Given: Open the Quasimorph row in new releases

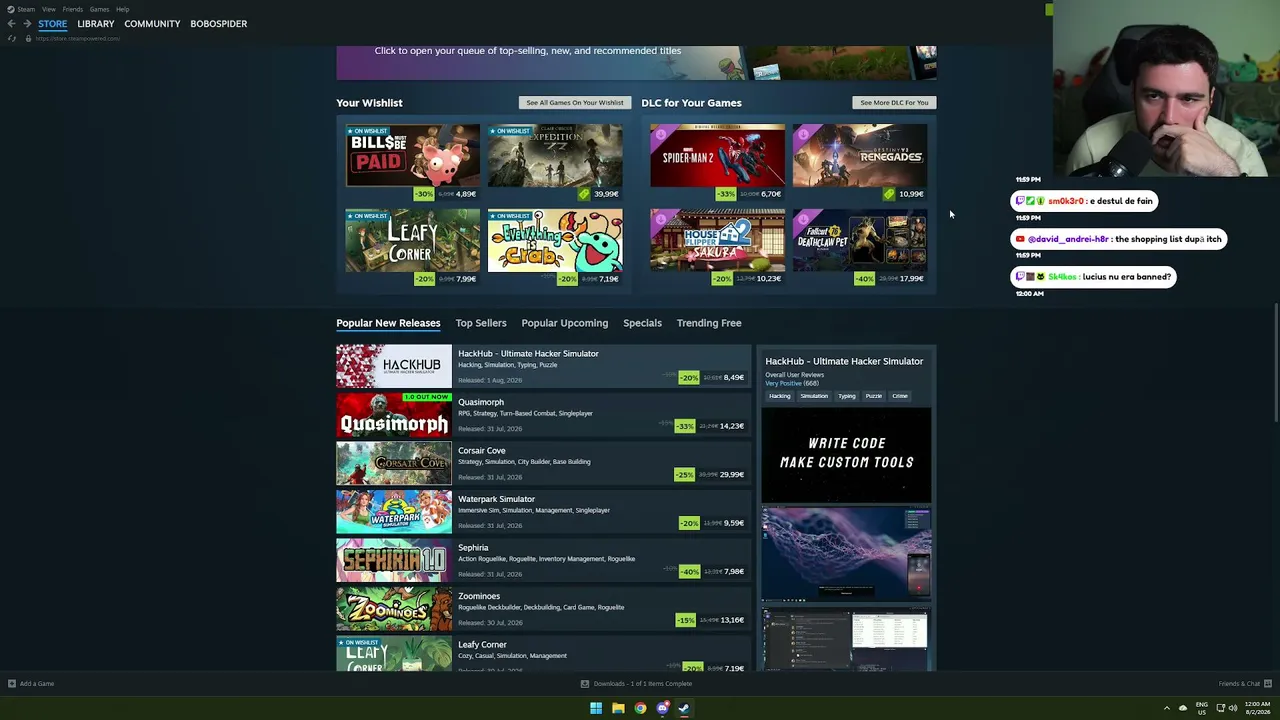Looking at the screenshot, I should (543, 415).
